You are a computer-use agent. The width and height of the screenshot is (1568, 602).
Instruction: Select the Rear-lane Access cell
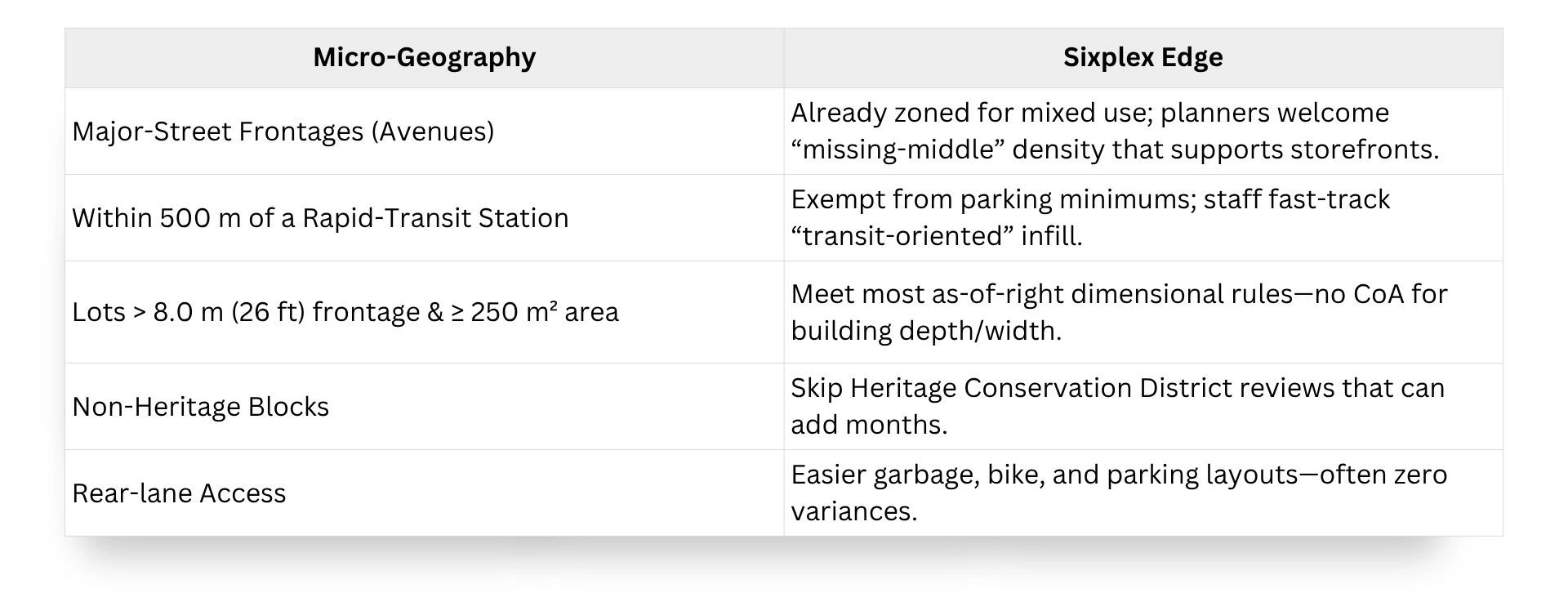pos(424,493)
